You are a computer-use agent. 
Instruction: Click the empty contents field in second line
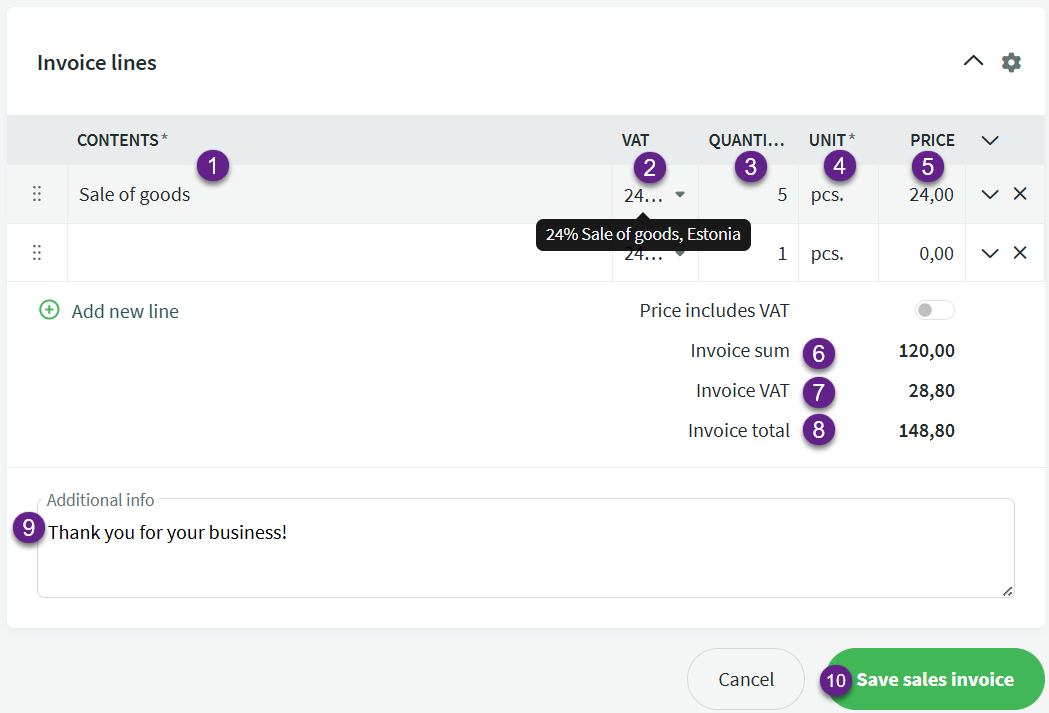point(340,253)
